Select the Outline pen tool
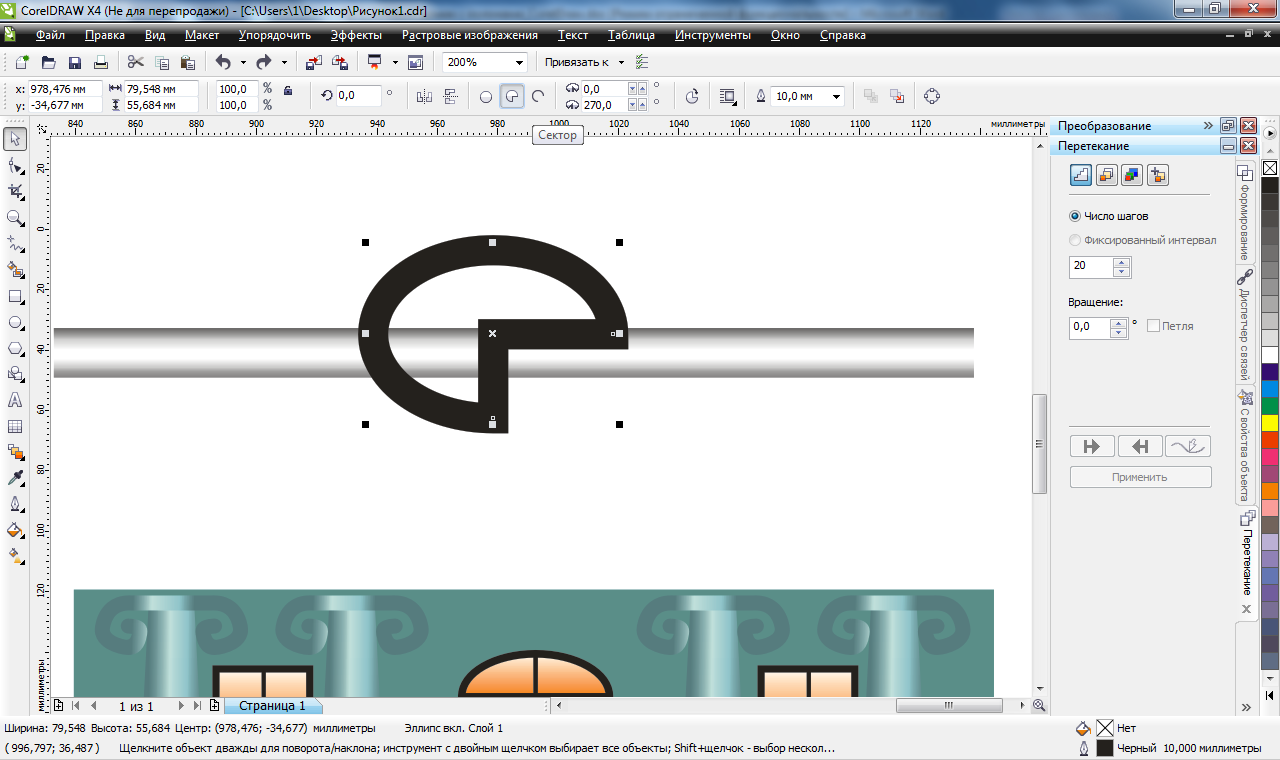The image size is (1280, 760). [x=15, y=505]
